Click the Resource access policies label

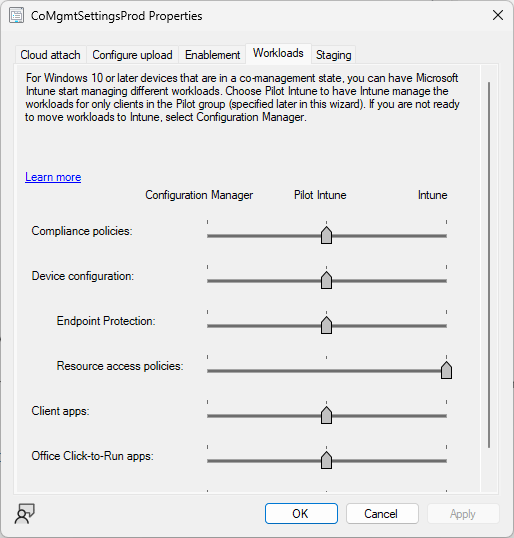120,366
